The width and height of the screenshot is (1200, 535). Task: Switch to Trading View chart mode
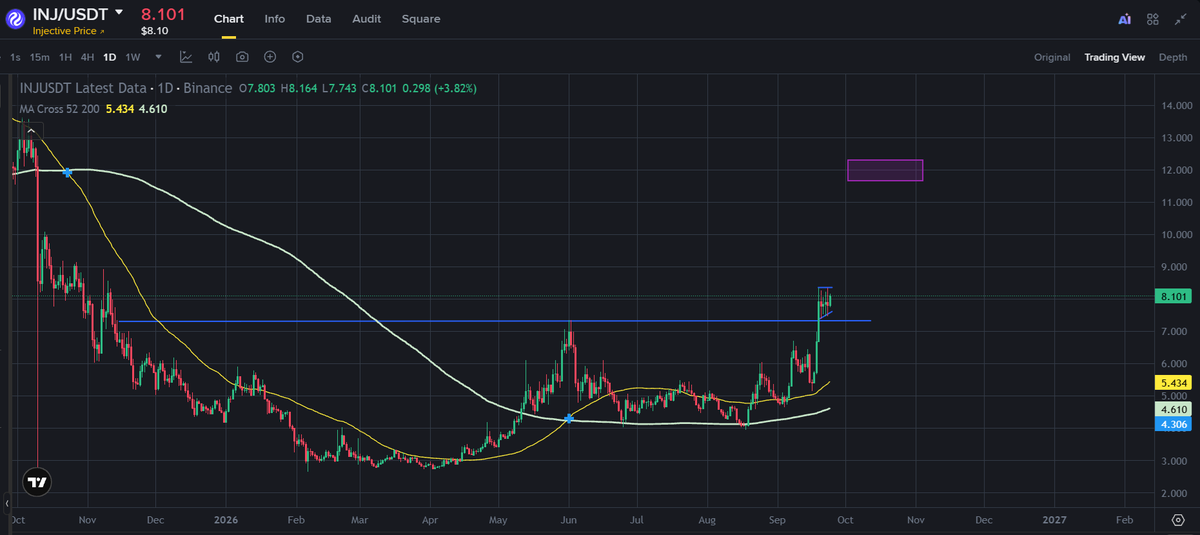point(1115,57)
